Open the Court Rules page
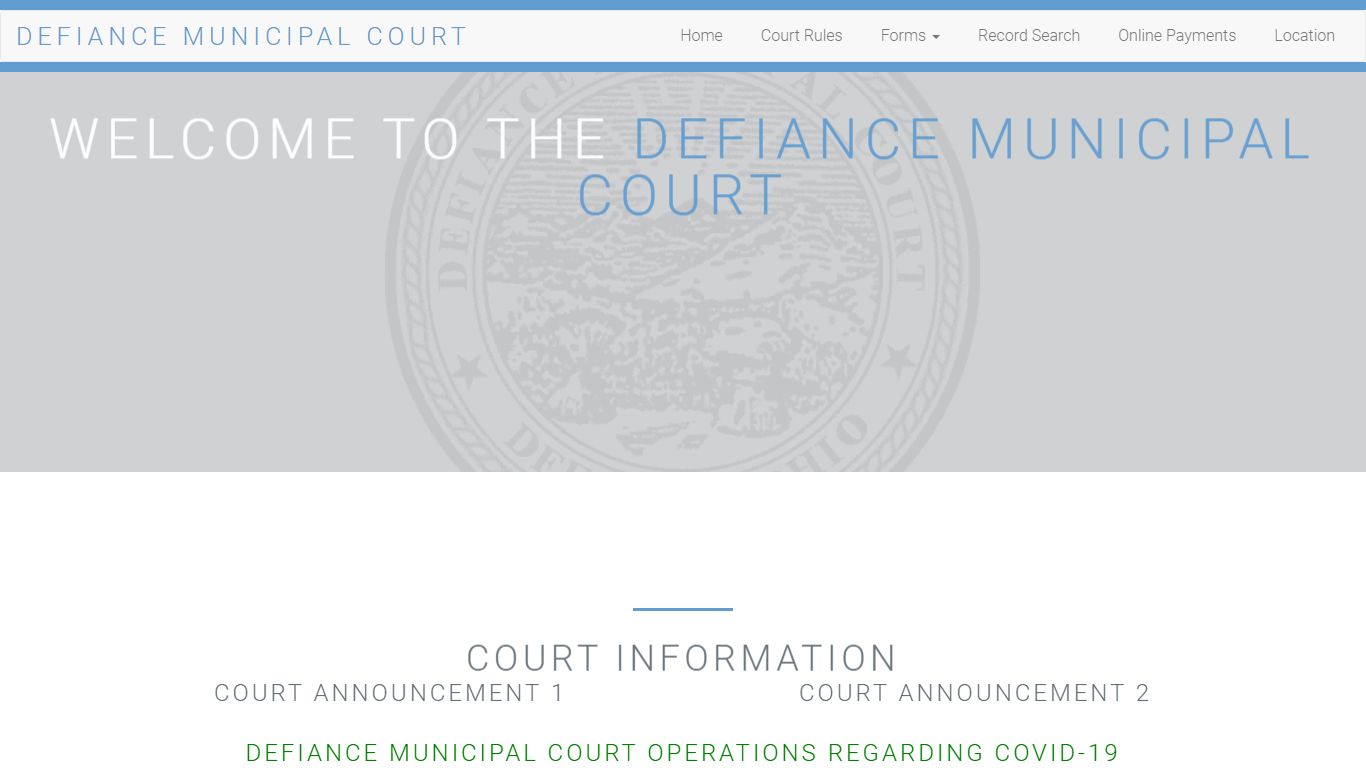 coord(801,36)
